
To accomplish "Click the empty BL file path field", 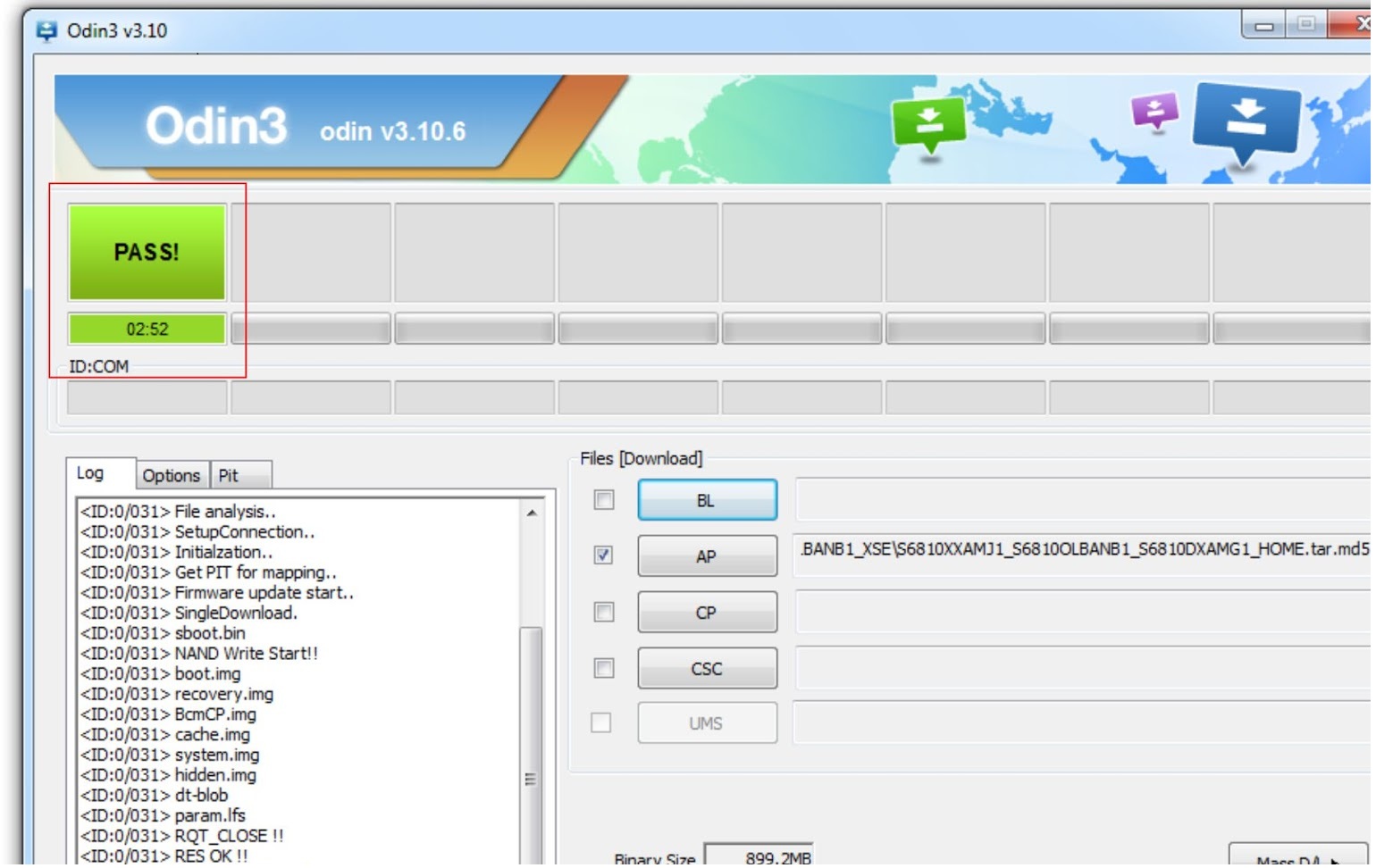I will point(1083,500).
